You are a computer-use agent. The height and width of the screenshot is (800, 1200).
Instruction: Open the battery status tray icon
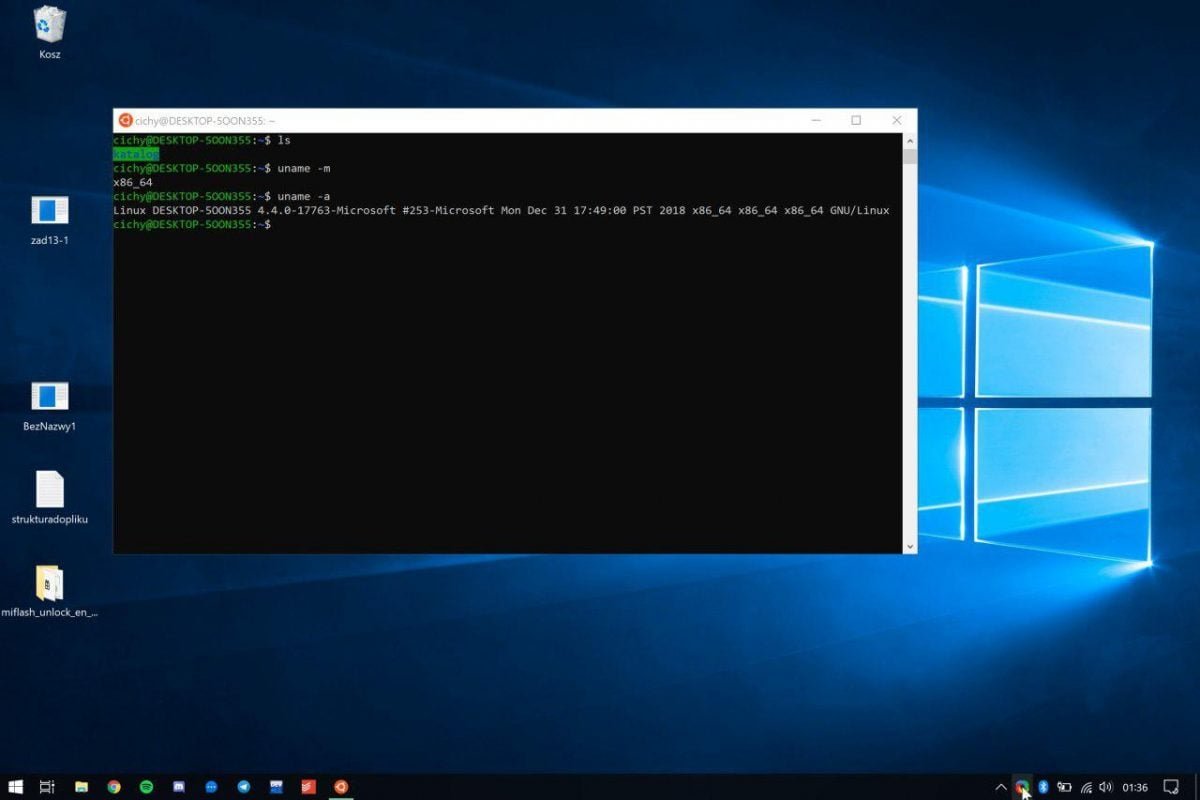(x=1064, y=787)
